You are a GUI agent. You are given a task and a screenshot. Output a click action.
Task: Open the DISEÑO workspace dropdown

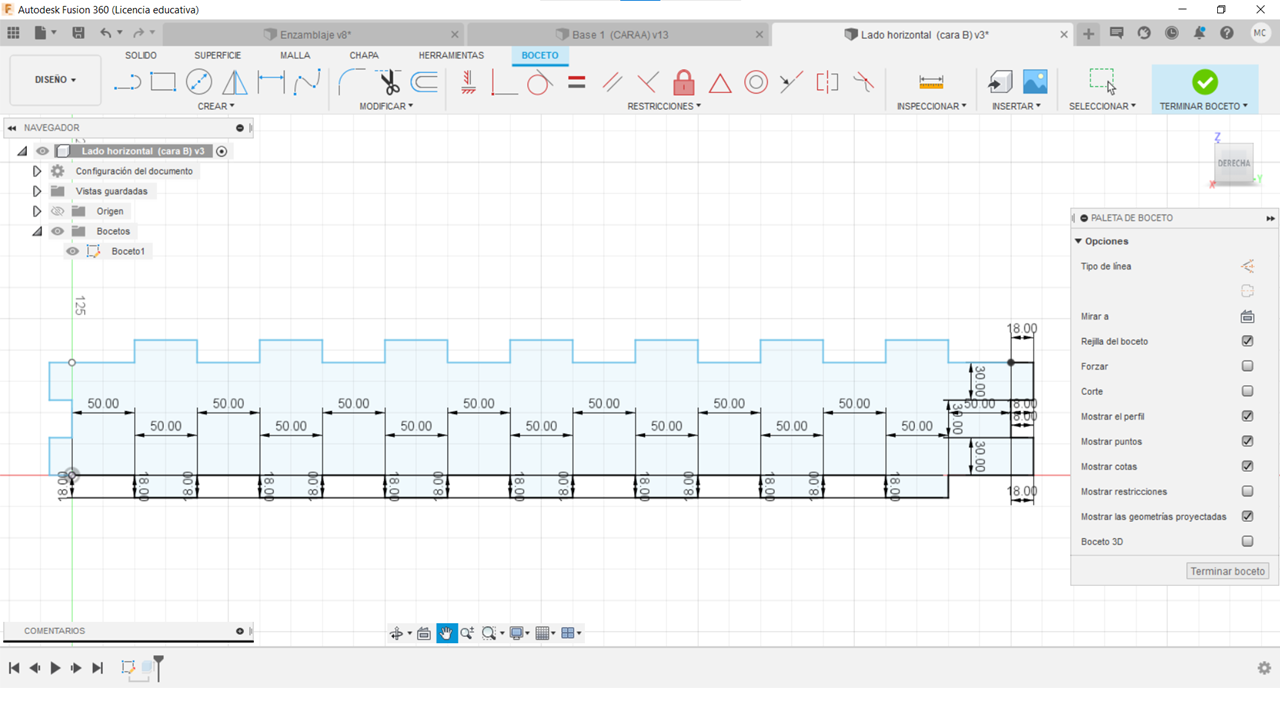[x=55, y=80]
